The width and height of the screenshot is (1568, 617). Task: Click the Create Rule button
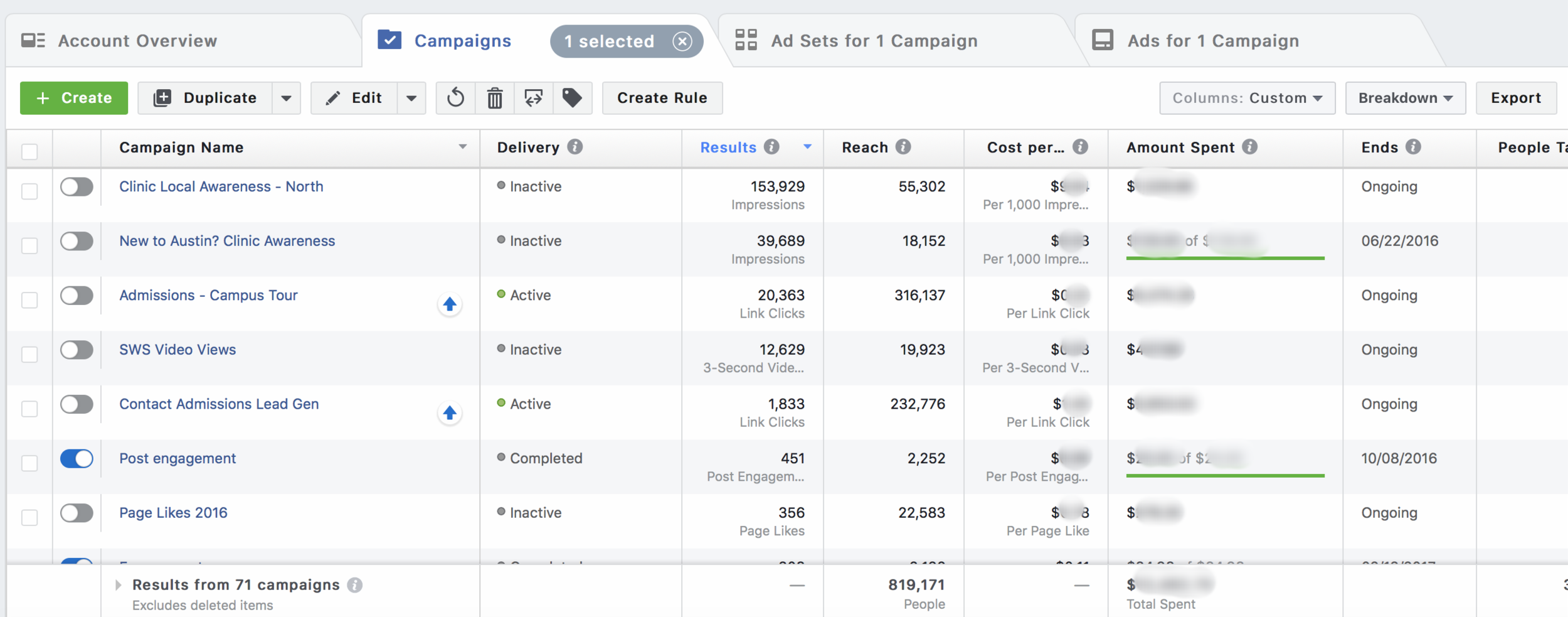point(662,98)
